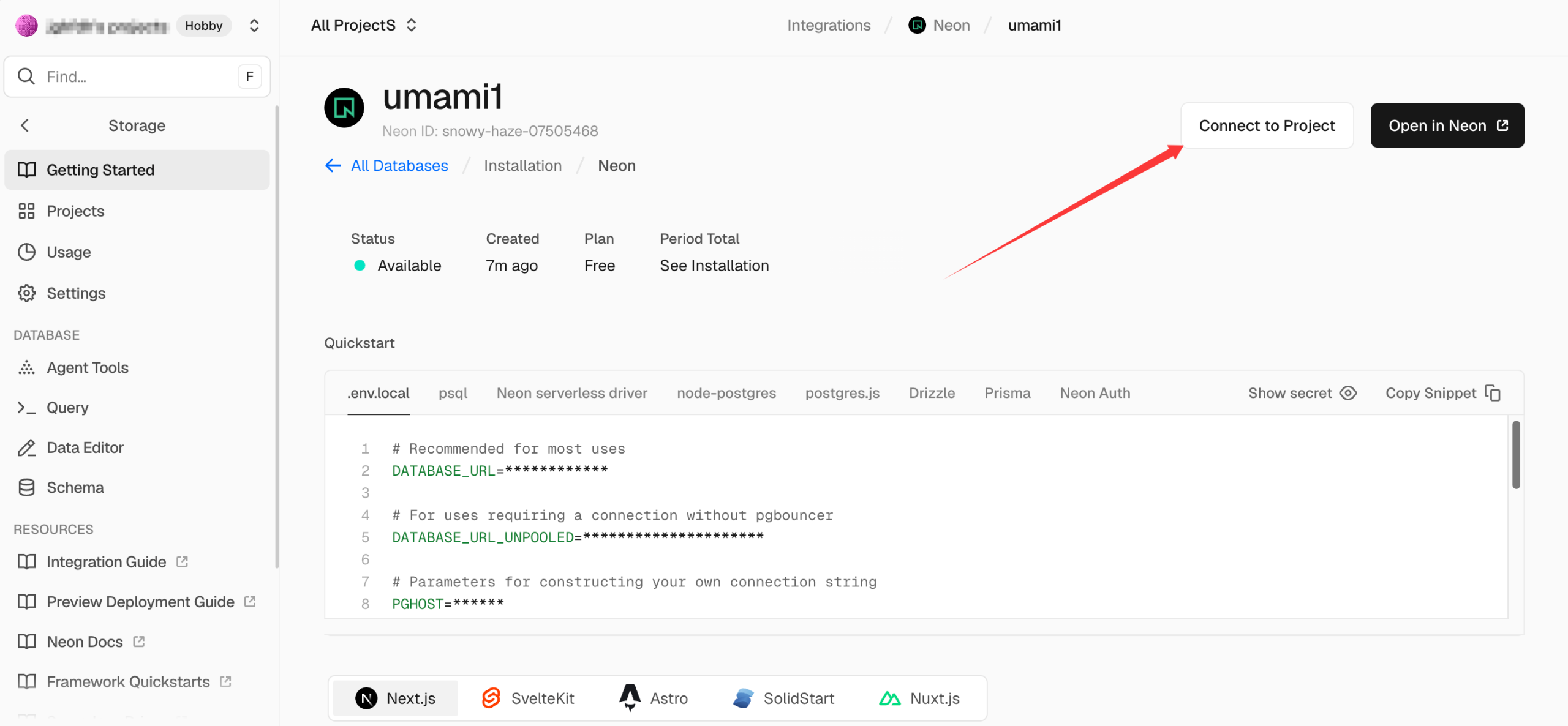Switch to the Prisma tab
Screen dimensions: 1568x726
(x=1008, y=393)
